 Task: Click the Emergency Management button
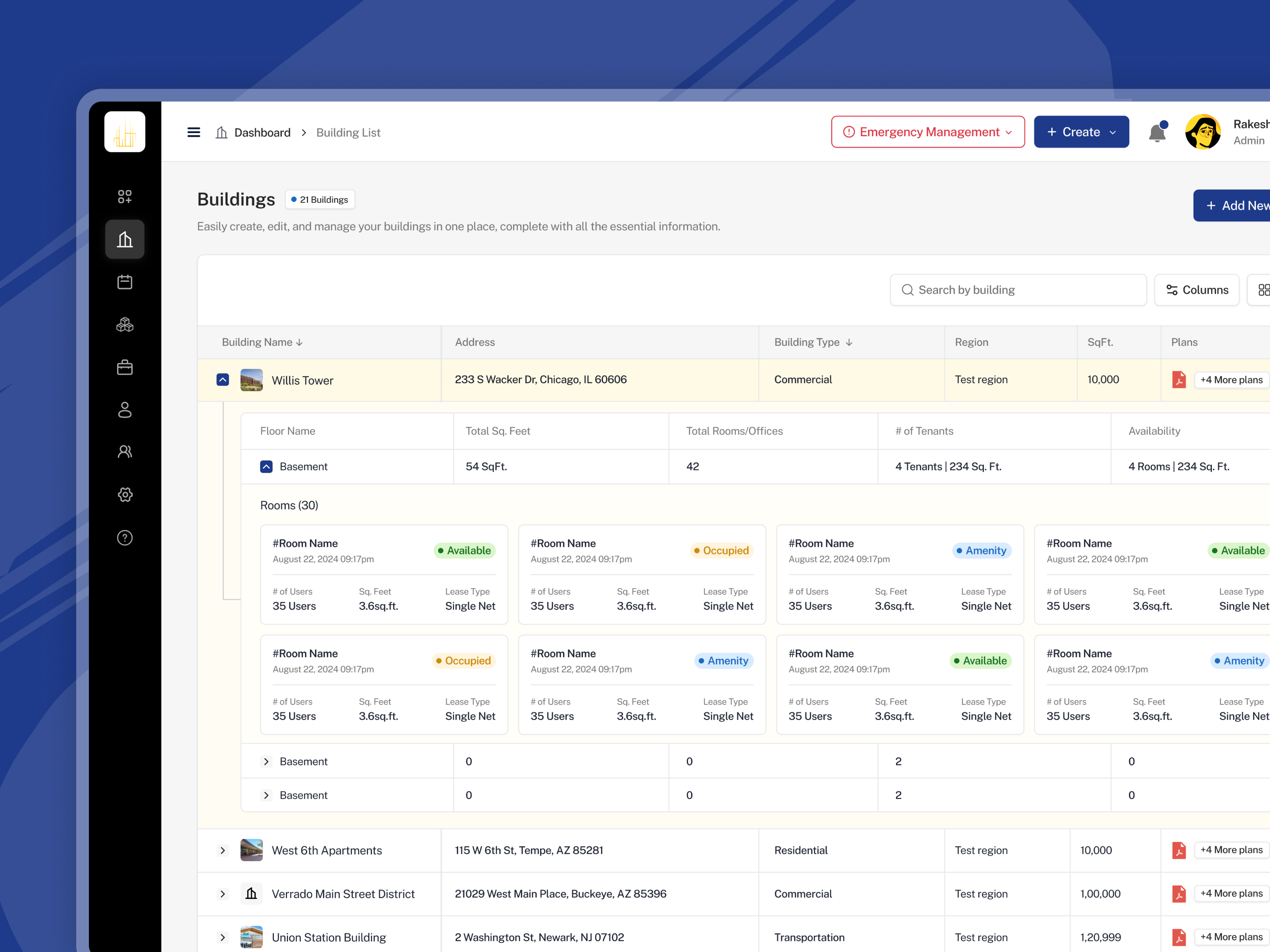pyautogui.click(x=927, y=131)
